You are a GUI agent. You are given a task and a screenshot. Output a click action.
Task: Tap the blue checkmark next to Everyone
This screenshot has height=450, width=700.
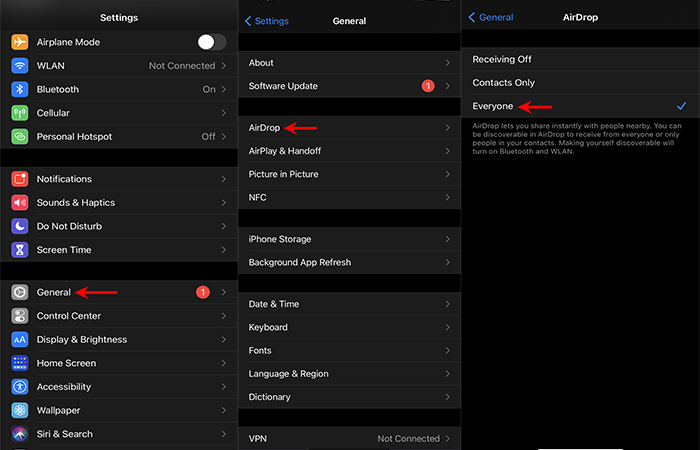click(x=681, y=106)
